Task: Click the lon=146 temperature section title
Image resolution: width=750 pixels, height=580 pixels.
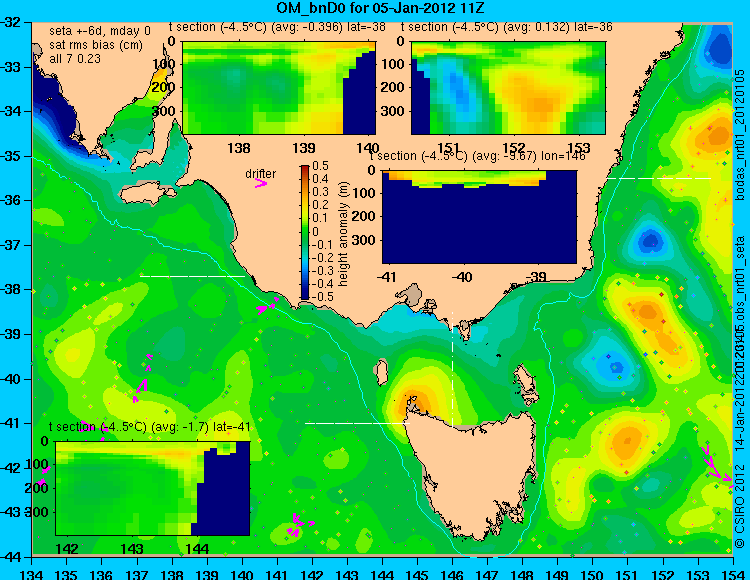Action: 478,156
